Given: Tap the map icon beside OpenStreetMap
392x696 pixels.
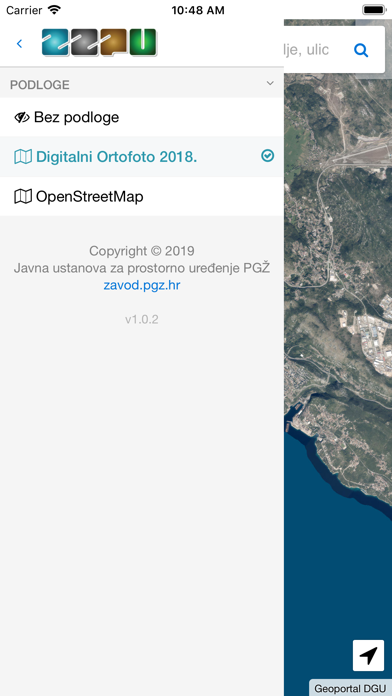Looking at the screenshot, I should tap(23, 196).
